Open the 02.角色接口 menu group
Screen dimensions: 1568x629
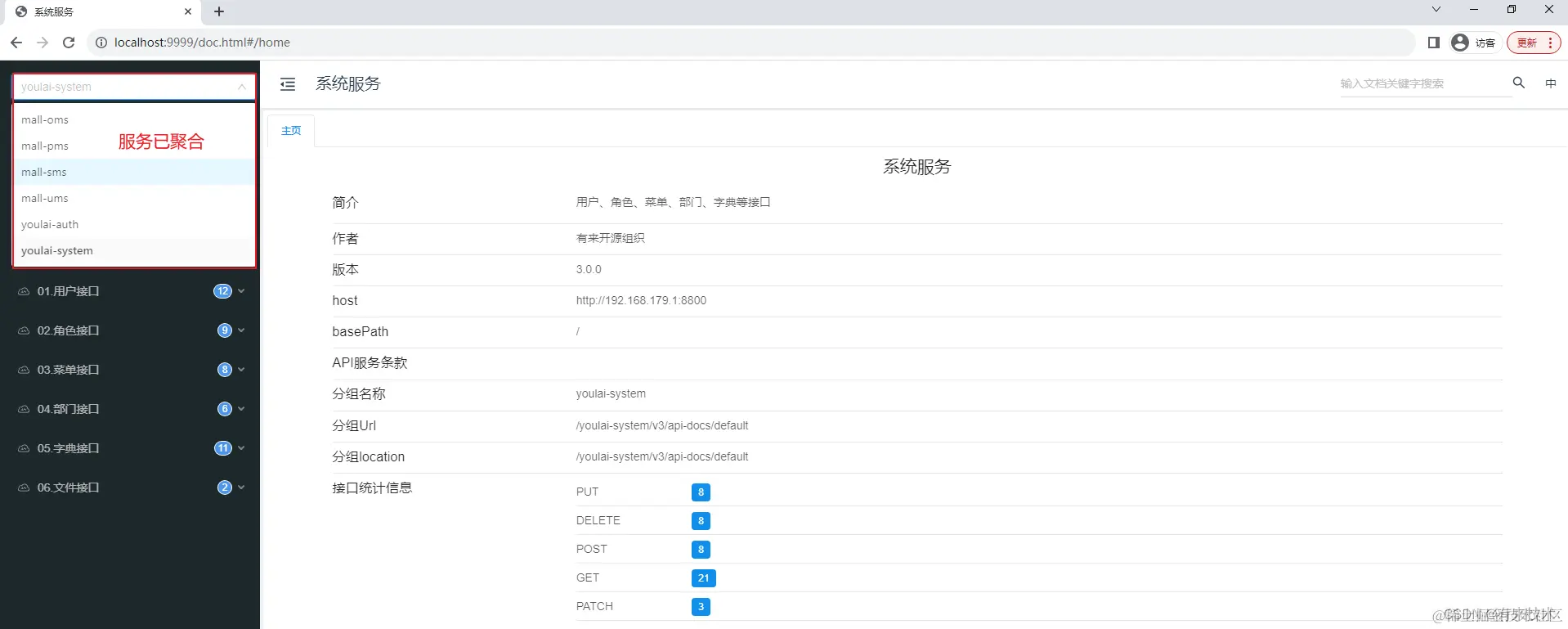[130, 330]
